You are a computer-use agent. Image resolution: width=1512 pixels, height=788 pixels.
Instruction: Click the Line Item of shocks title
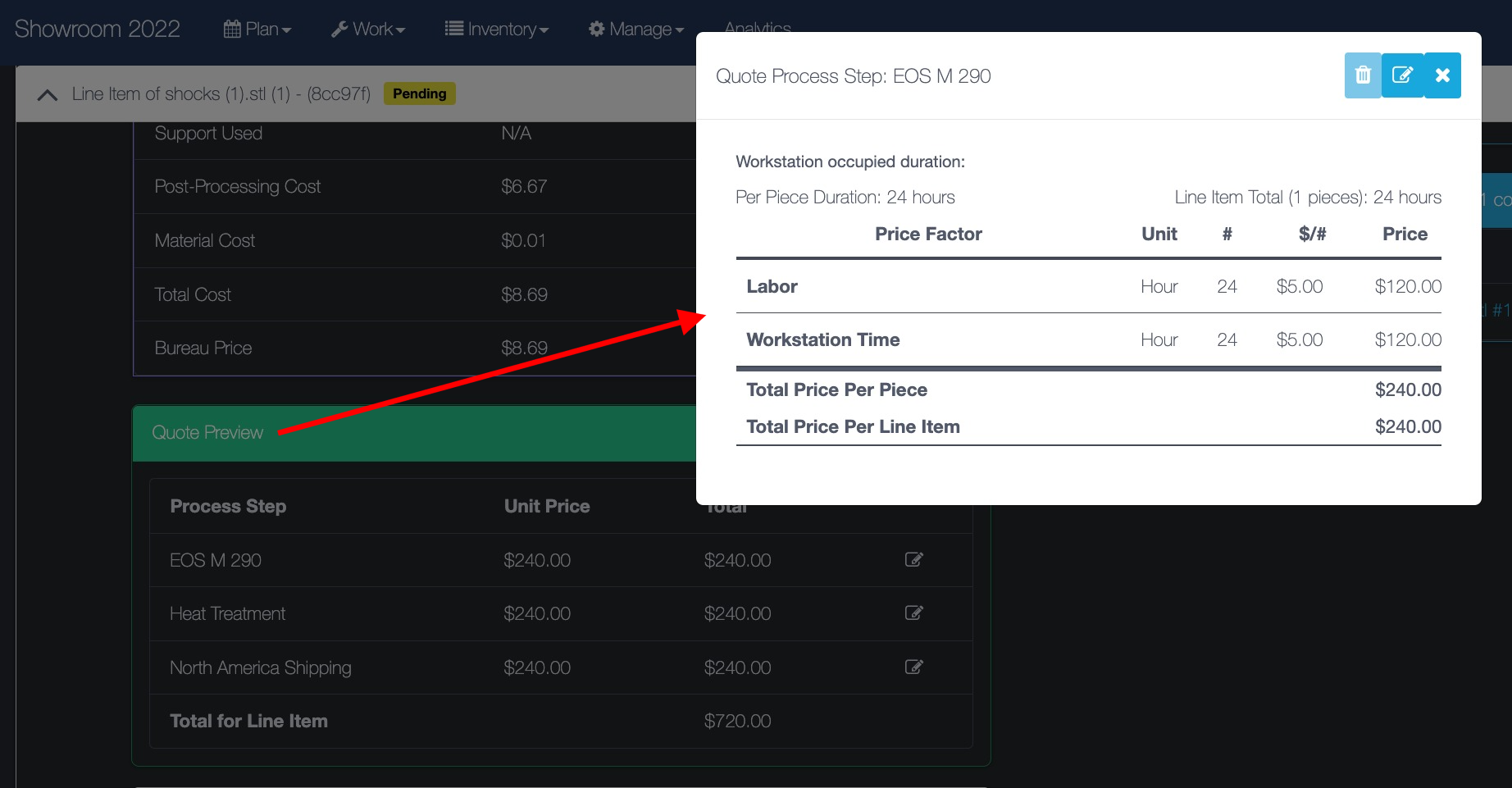point(221,94)
